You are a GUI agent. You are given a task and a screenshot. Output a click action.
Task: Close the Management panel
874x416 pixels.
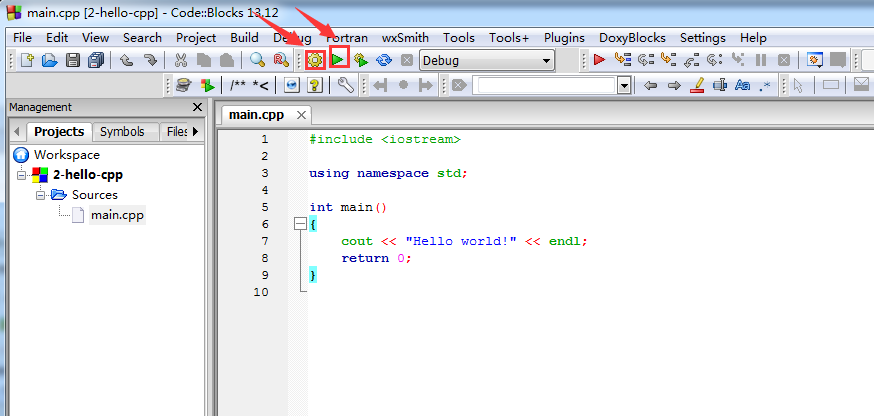(197, 107)
